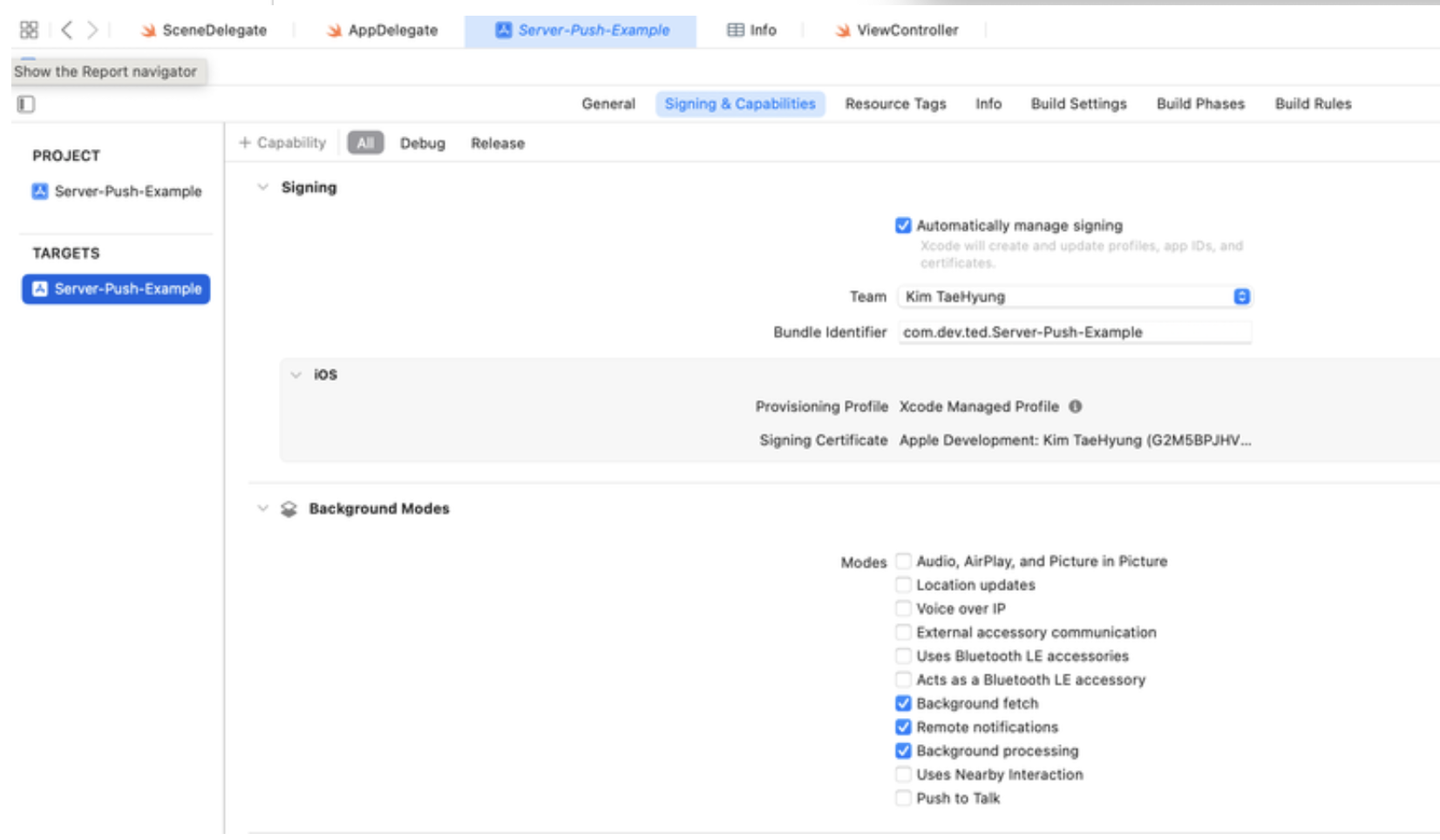Click the app icon of the Server-Push-Example target row

click(x=40, y=289)
